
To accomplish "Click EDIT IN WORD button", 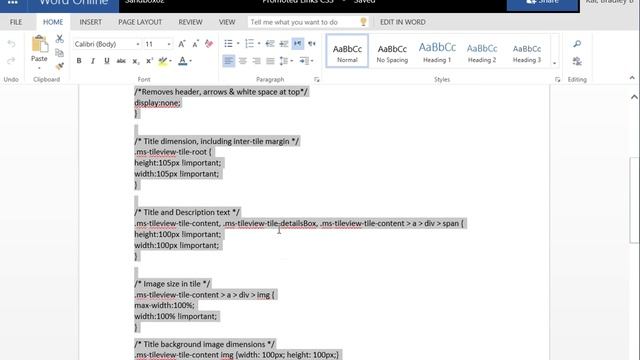I will click(402, 22).
